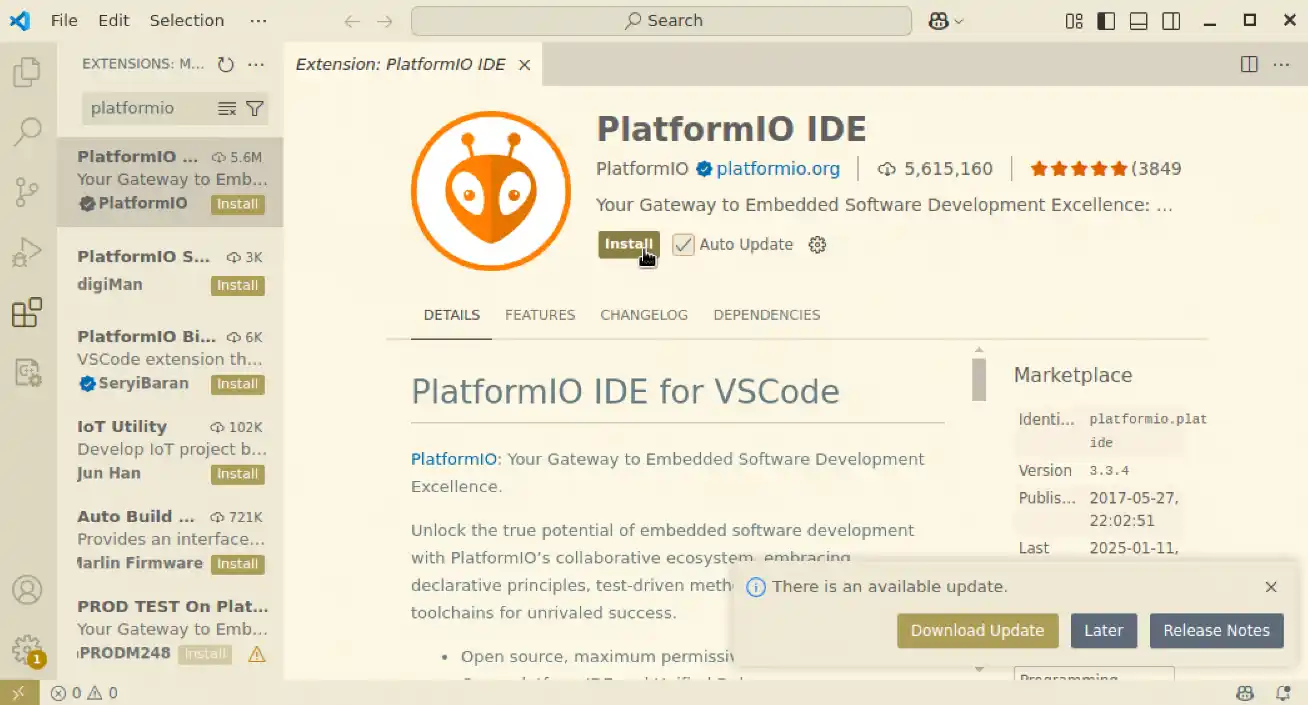This screenshot has width=1308, height=705.
Task: Open editor more actions menu
Action: (1281, 64)
